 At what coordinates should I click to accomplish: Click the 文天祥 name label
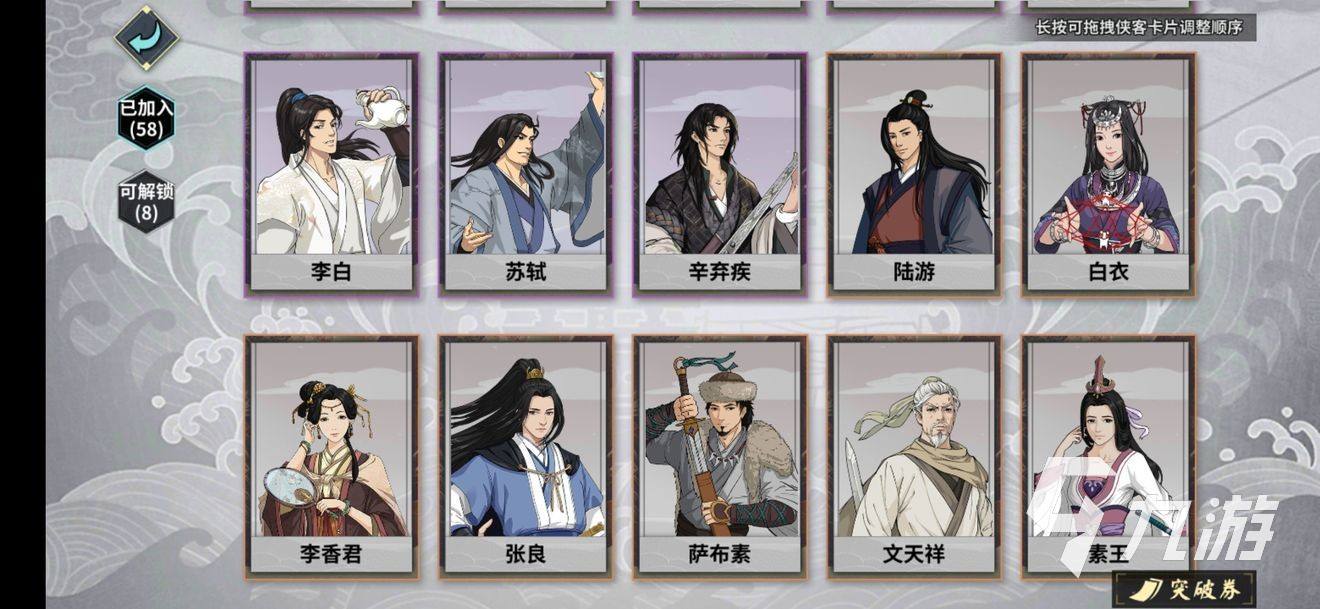[914, 554]
